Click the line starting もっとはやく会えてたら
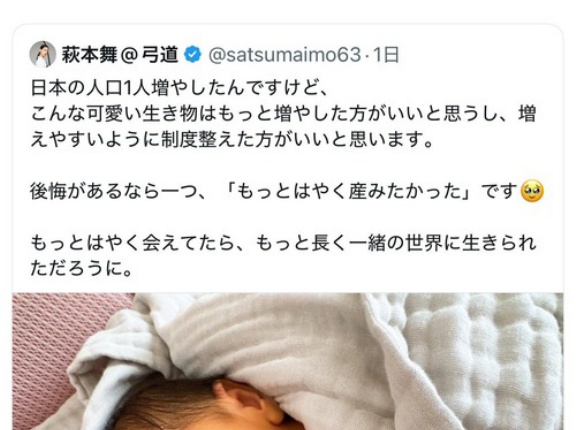Viewport: 576px width, 430px height. (x=283, y=243)
